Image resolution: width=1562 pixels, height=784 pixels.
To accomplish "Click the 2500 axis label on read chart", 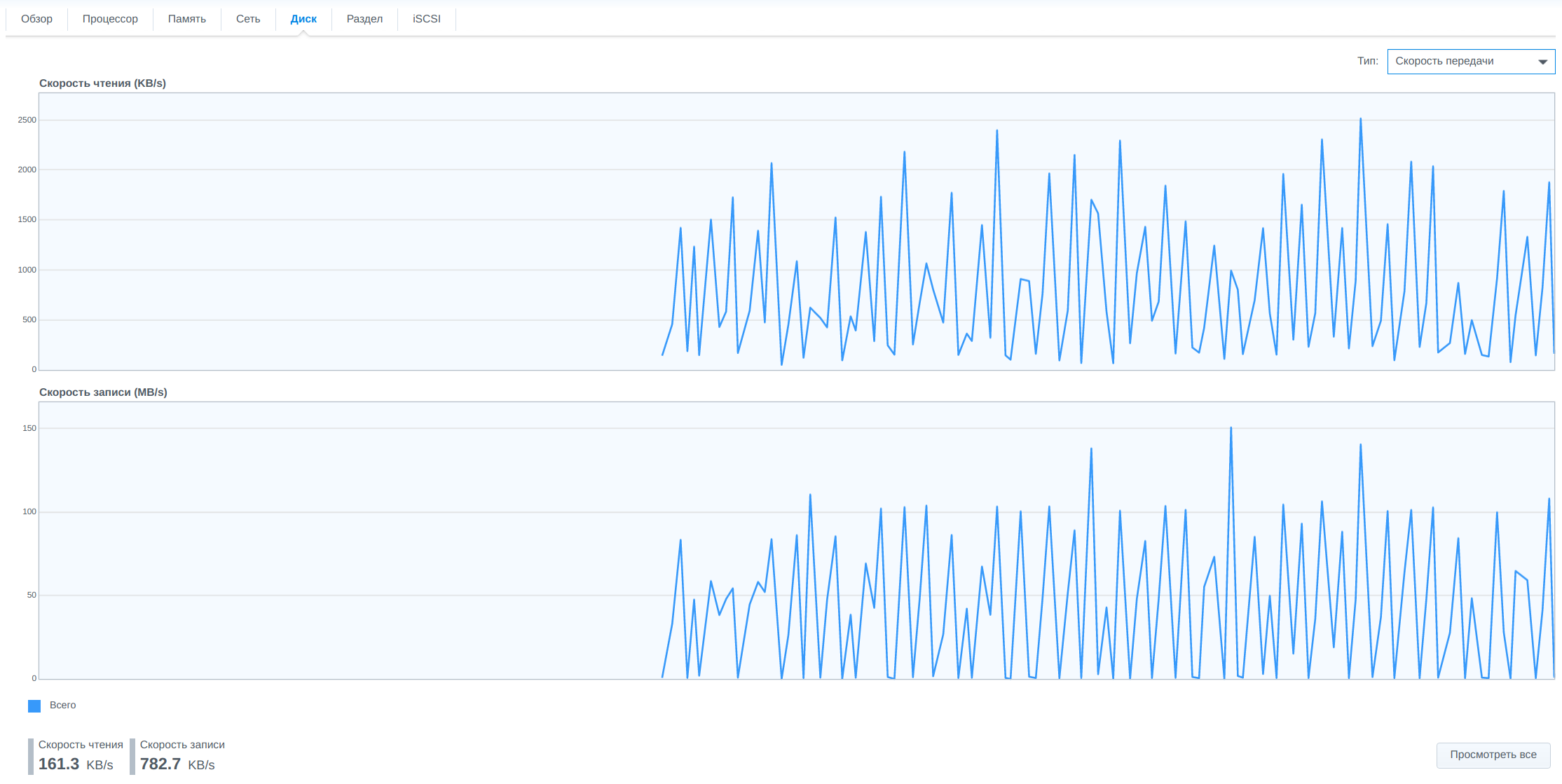I will tap(27, 120).
